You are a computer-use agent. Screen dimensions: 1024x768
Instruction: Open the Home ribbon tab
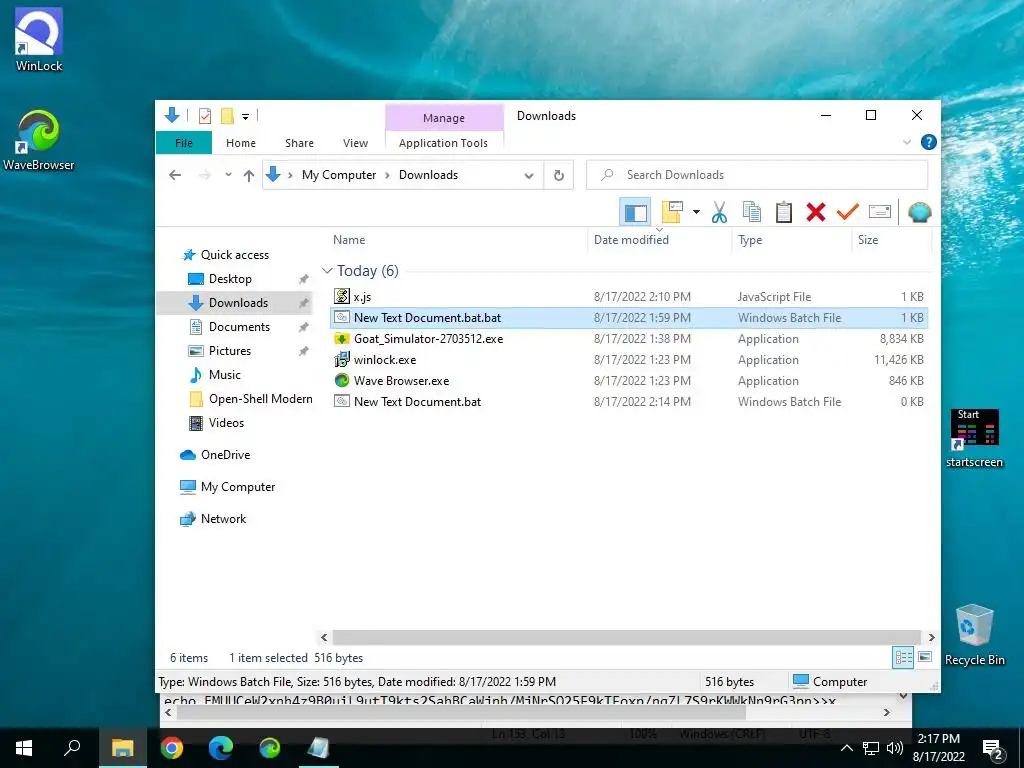pyautogui.click(x=241, y=143)
